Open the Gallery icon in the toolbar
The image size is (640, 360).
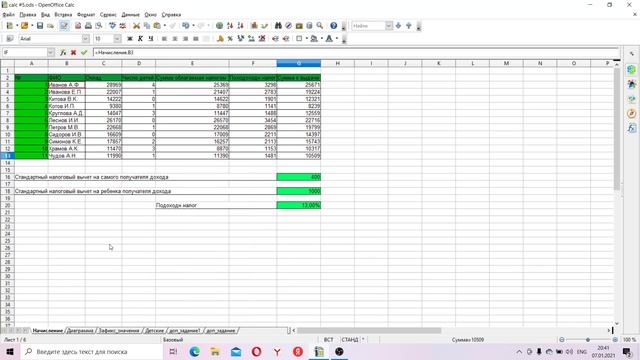pyautogui.click(x=299, y=26)
